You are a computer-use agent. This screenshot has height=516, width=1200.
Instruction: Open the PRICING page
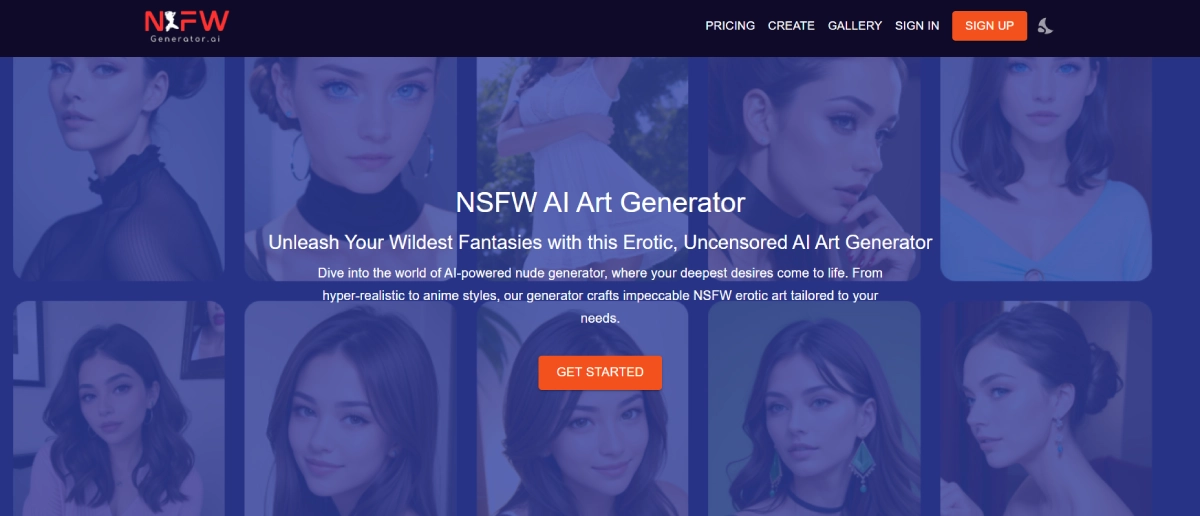pyautogui.click(x=730, y=26)
